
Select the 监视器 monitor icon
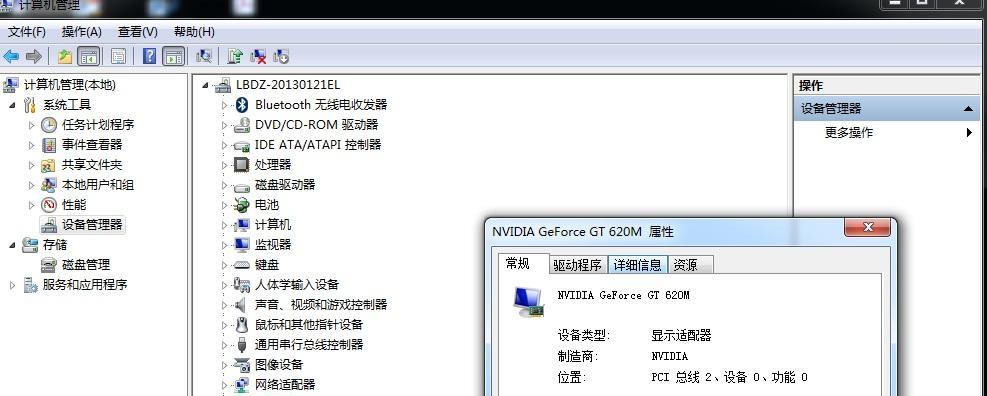click(242, 245)
